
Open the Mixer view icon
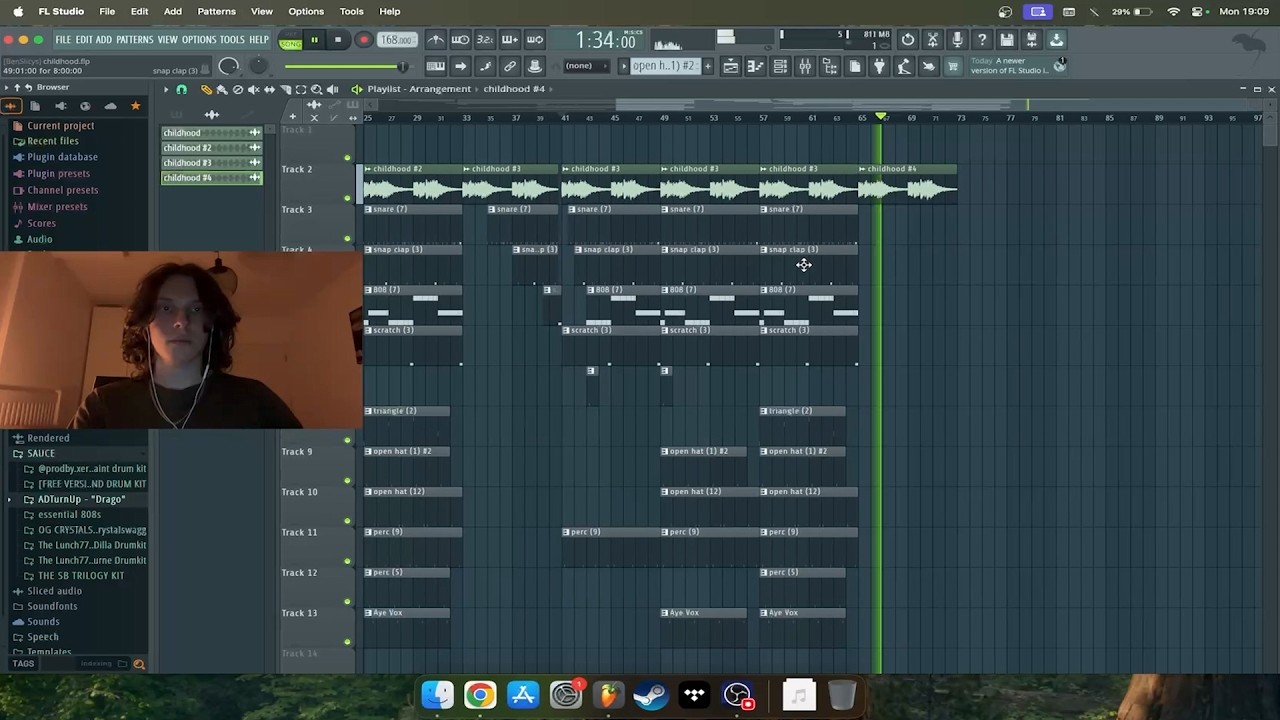pyautogui.click(x=805, y=66)
